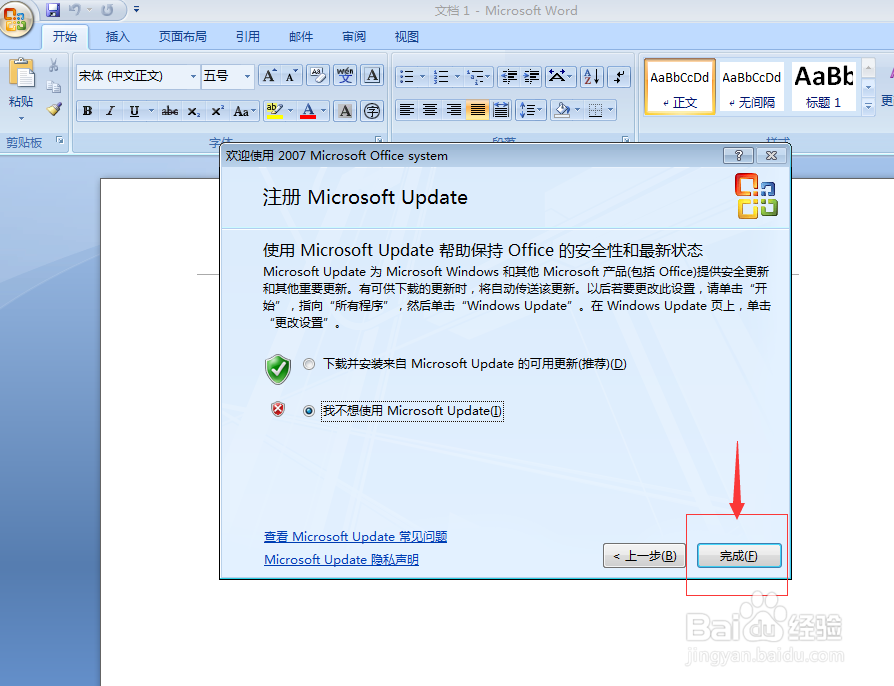The width and height of the screenshot is (894, 686).
Task: Expand the styles gallery more arrow
Action: pos(868,106)
